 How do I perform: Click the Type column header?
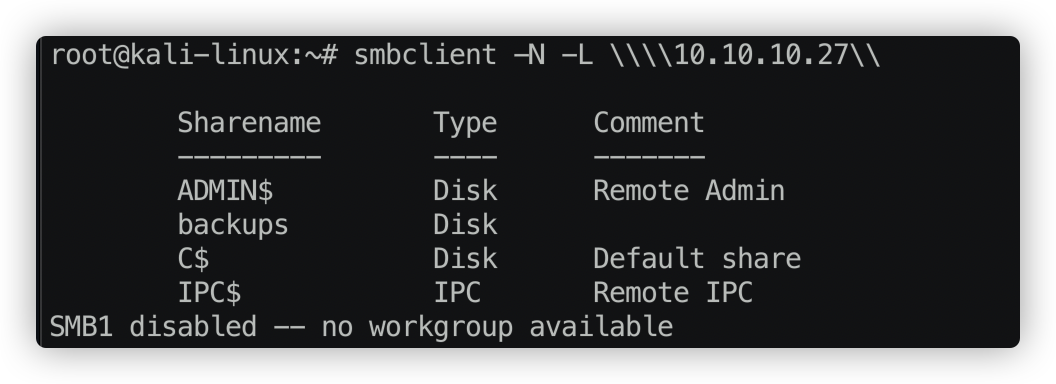click(465, 124)
